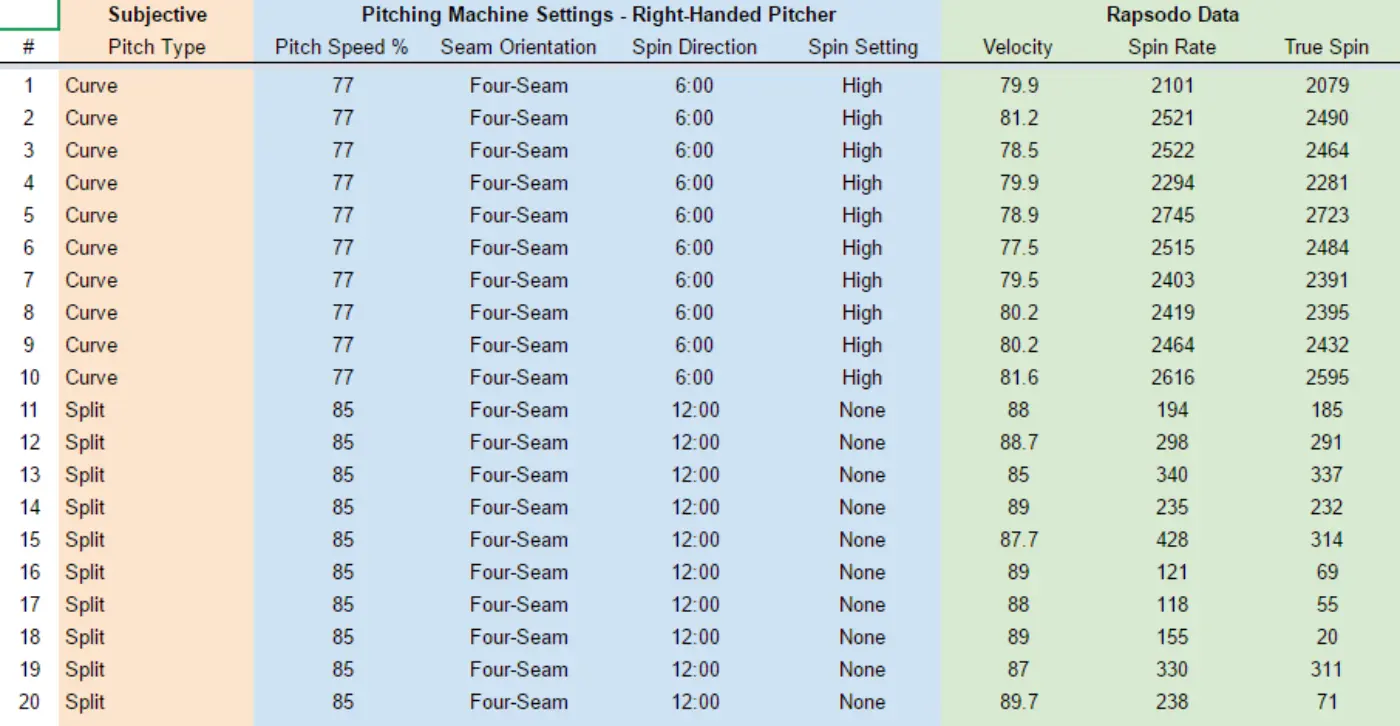Select spin rate cell 2745 in row 5
Screen dimensions: 1400x726
click(1172, 216)
